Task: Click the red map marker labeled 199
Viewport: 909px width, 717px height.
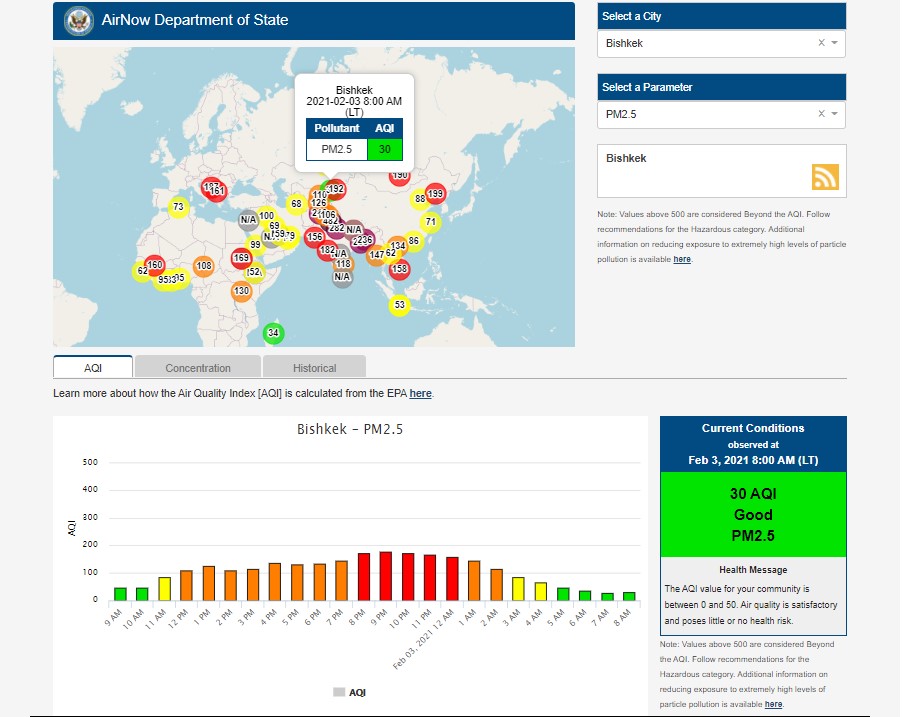Action: click(435, 194)
